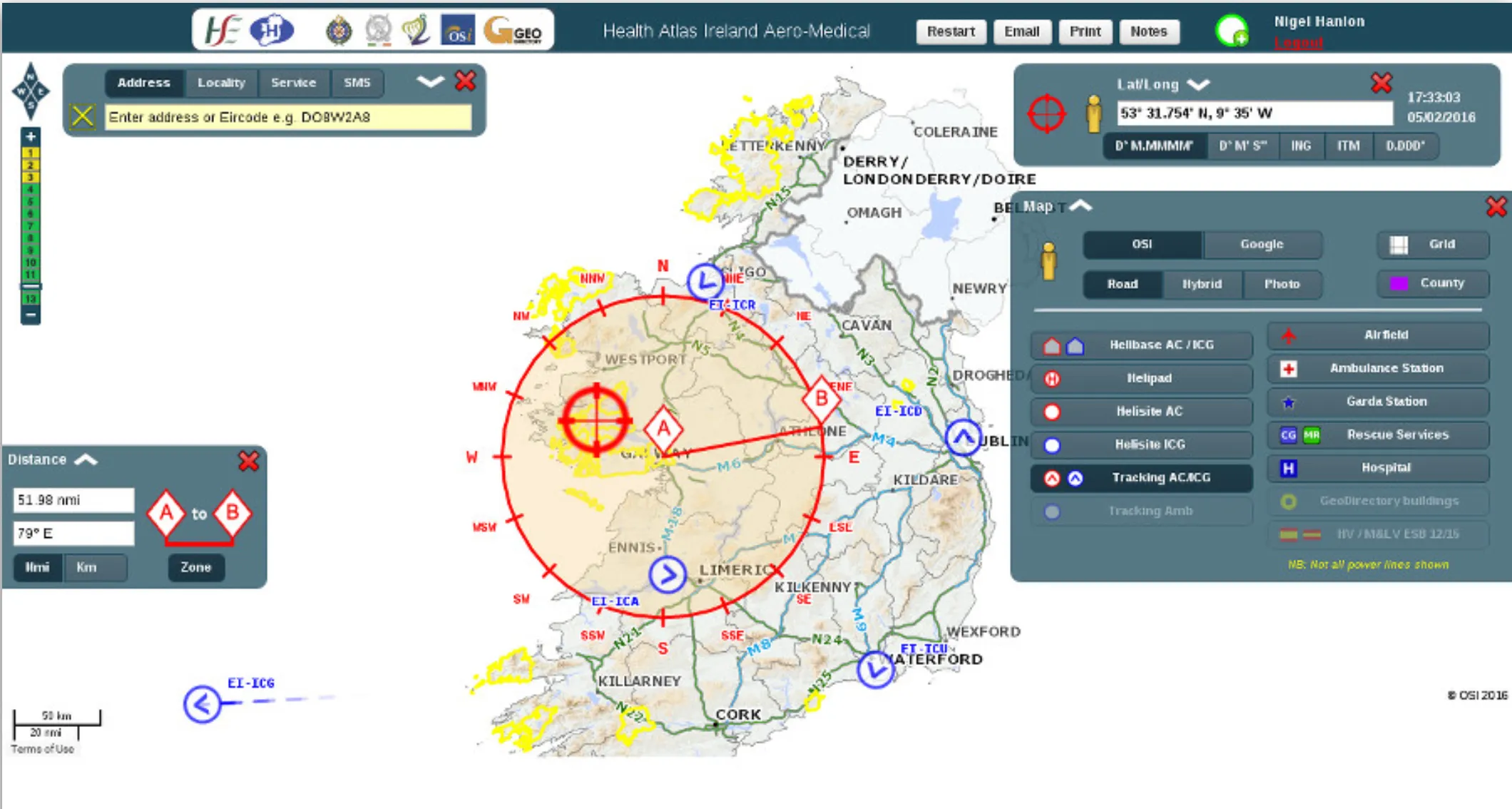This screenshot has height=809, width=1512.
Task: Click the EI-ICR aircraft marker near Sligo
Action: point(705,281)
